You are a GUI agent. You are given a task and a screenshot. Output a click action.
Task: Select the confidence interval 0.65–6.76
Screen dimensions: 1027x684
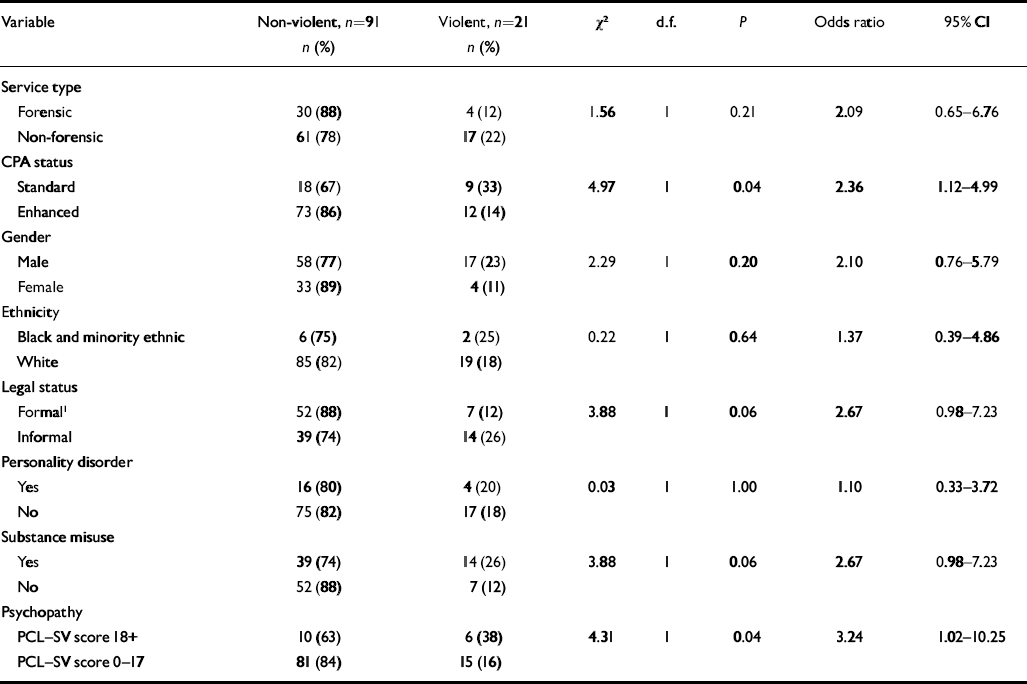[x=949, y=112]
